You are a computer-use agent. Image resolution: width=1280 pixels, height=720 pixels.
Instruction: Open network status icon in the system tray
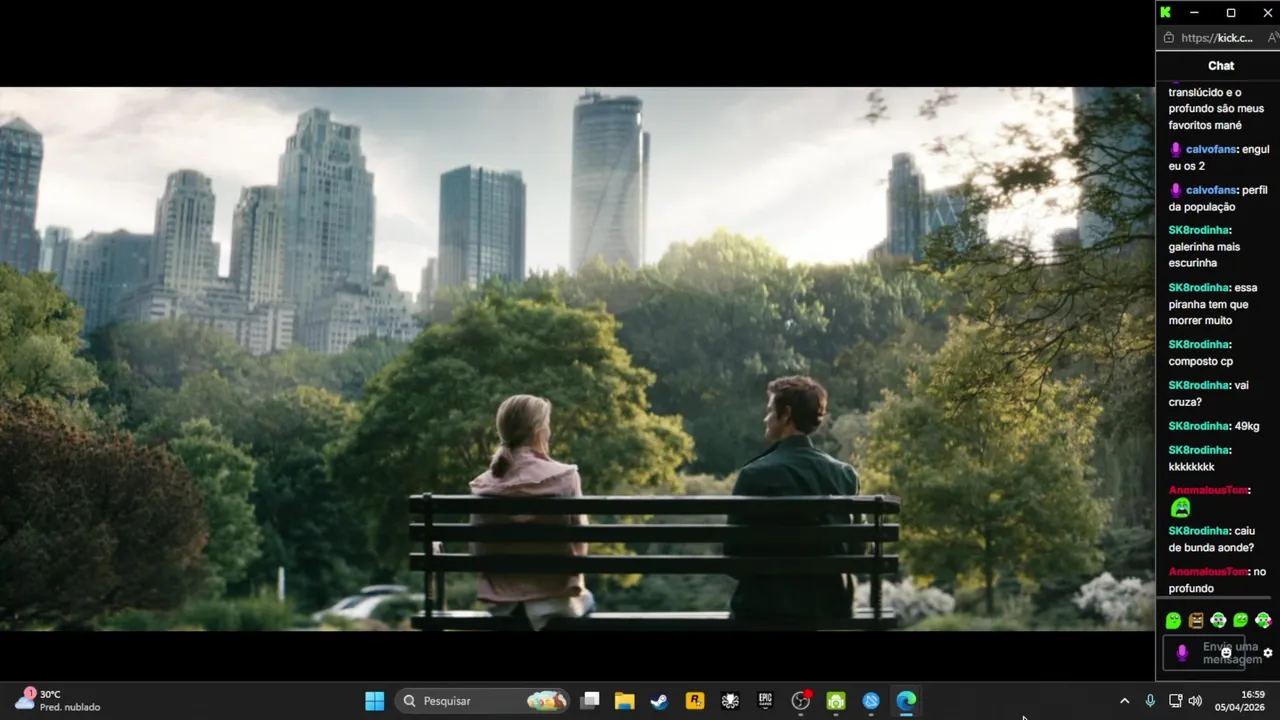pyautogui.click(x=1175, y=701)
